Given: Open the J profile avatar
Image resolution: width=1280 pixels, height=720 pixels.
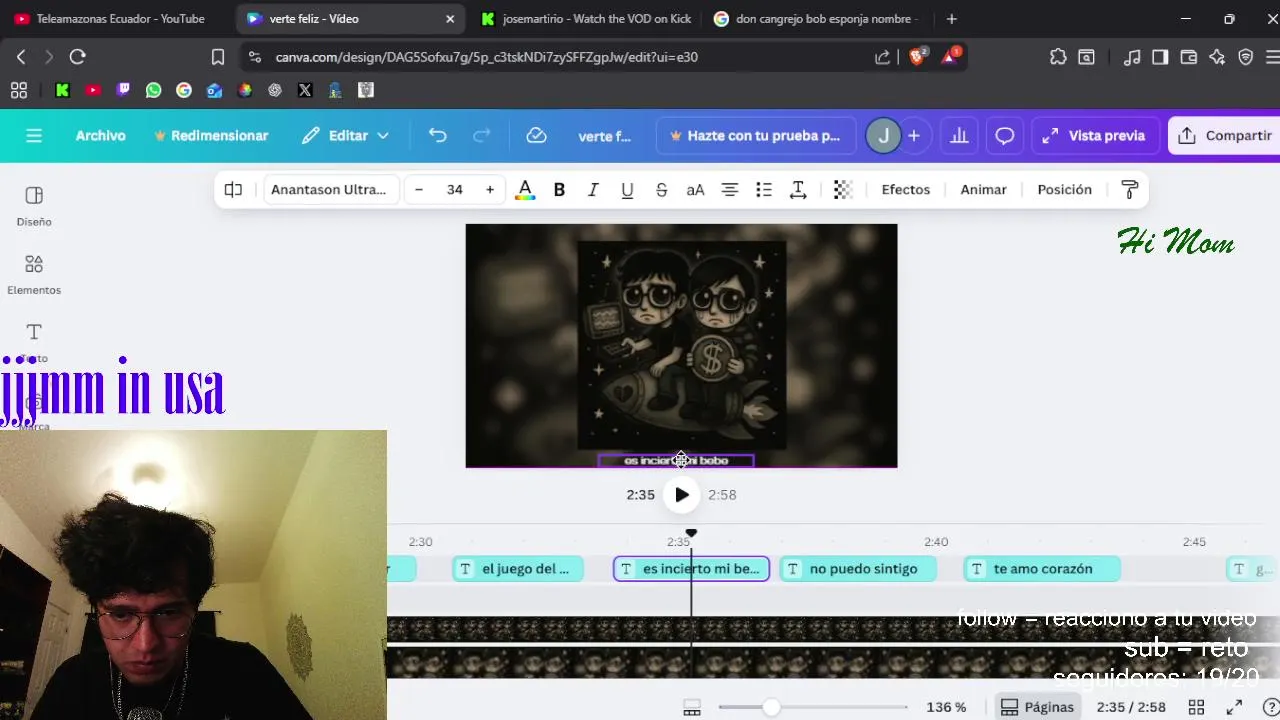Looking at the screenshot, I should pos(883,136).
